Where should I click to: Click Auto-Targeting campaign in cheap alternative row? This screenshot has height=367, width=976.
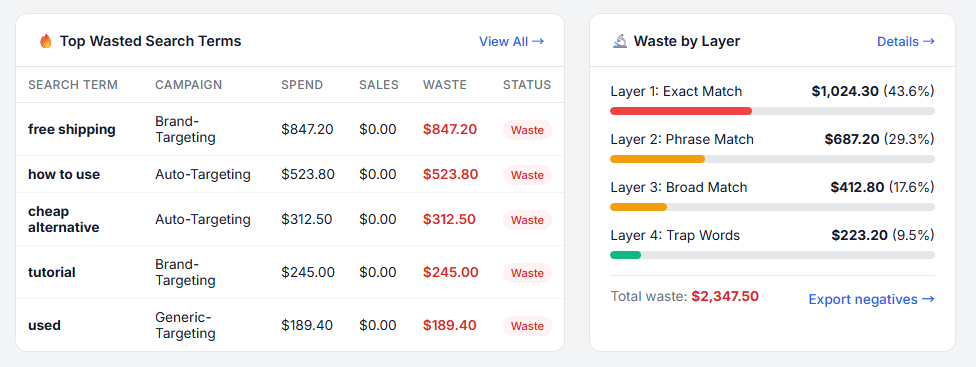point(203,220)
